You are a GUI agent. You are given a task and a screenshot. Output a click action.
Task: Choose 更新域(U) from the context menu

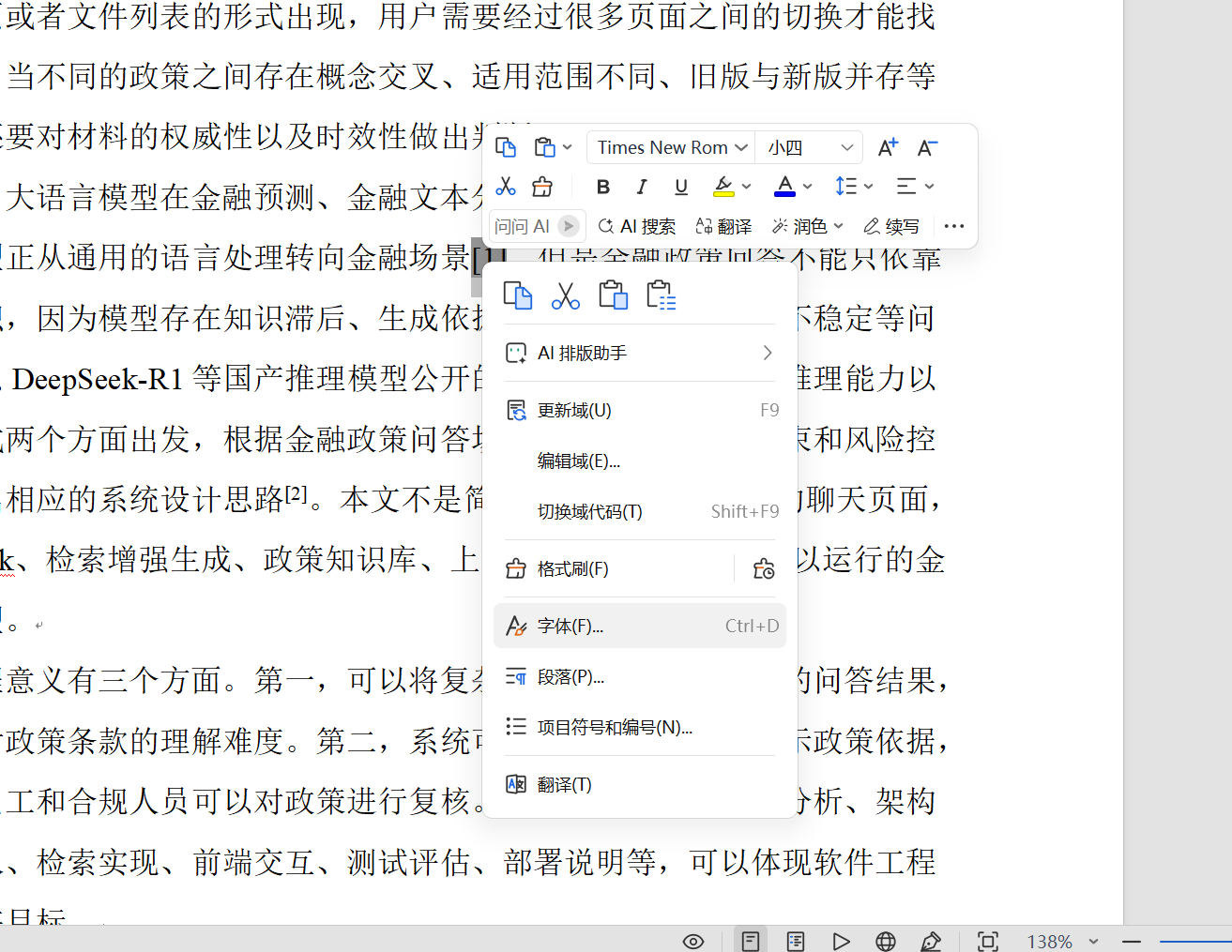tap(640, 410)
